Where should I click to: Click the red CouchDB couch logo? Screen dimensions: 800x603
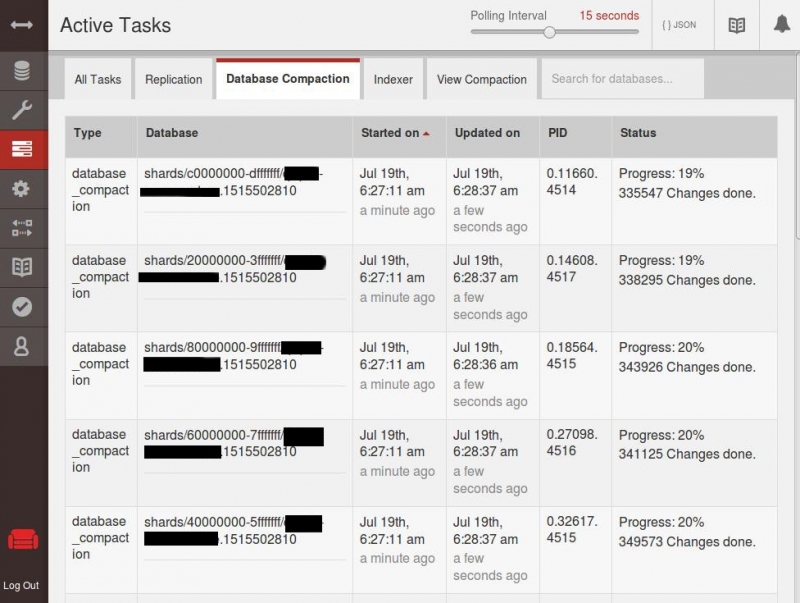[x=22, y=541]
